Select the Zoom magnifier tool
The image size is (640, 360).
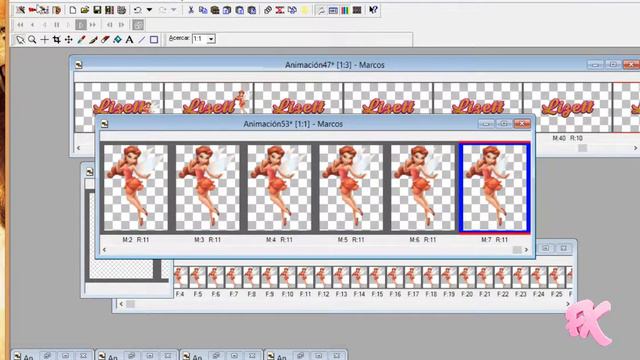[x=32, y=40]
